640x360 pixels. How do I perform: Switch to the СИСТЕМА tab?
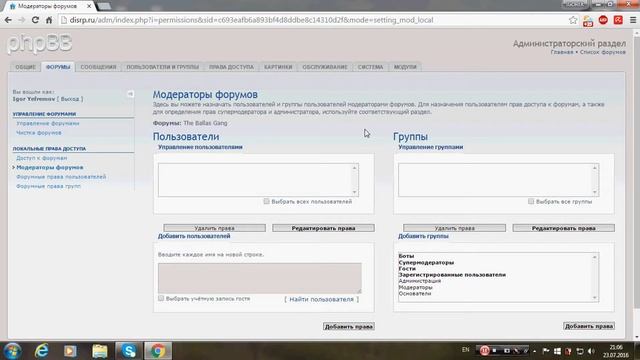click(371, 67)
